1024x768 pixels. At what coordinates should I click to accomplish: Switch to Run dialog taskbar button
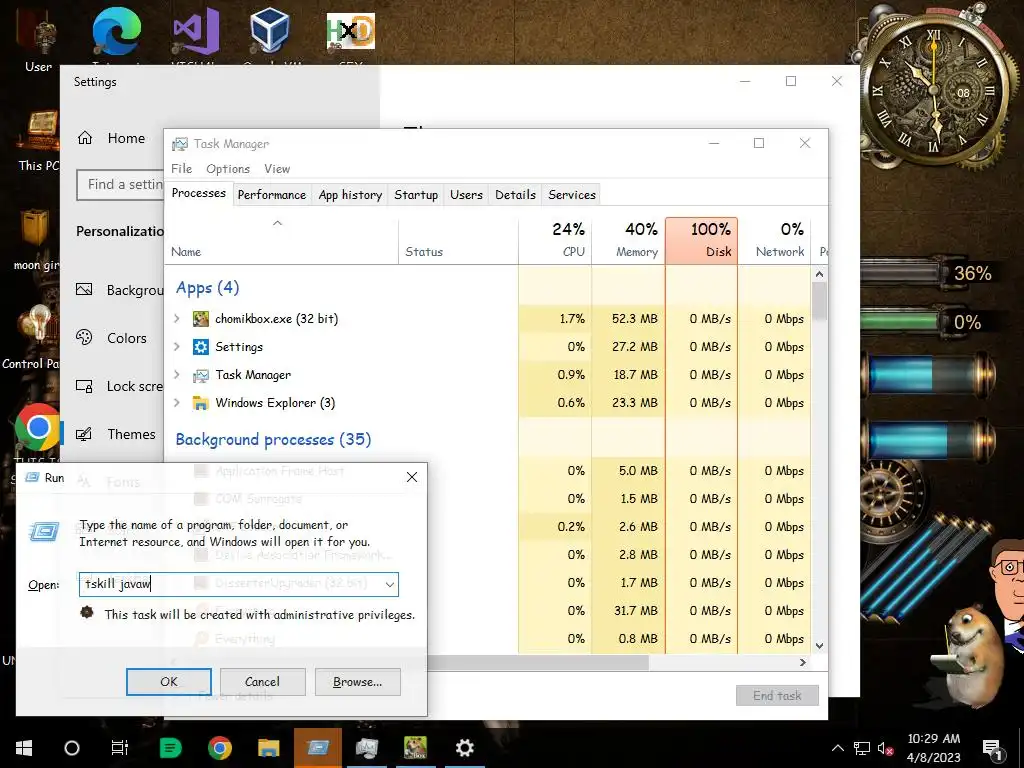318,748
